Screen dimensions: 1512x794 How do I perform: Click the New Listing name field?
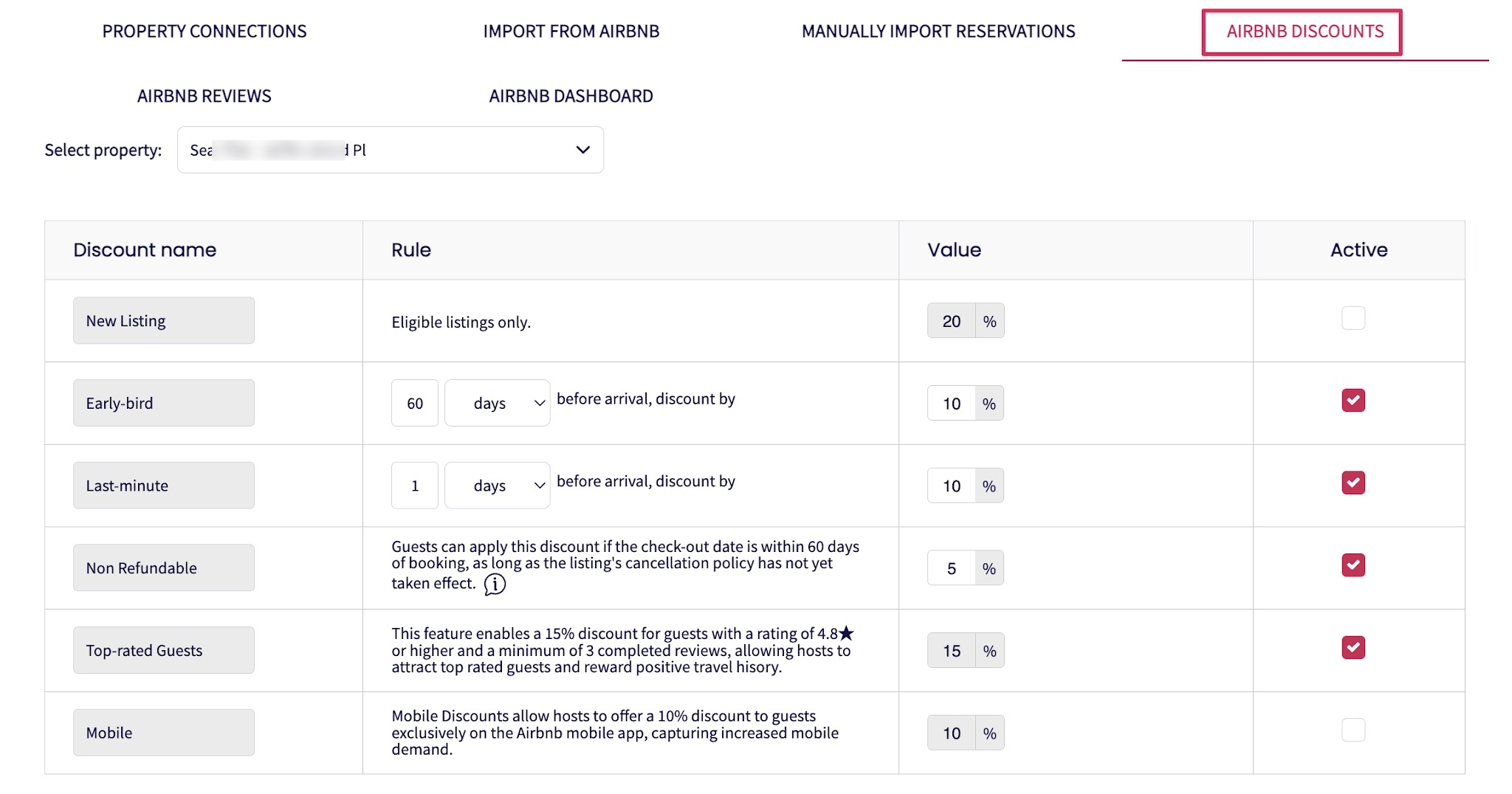164,320
